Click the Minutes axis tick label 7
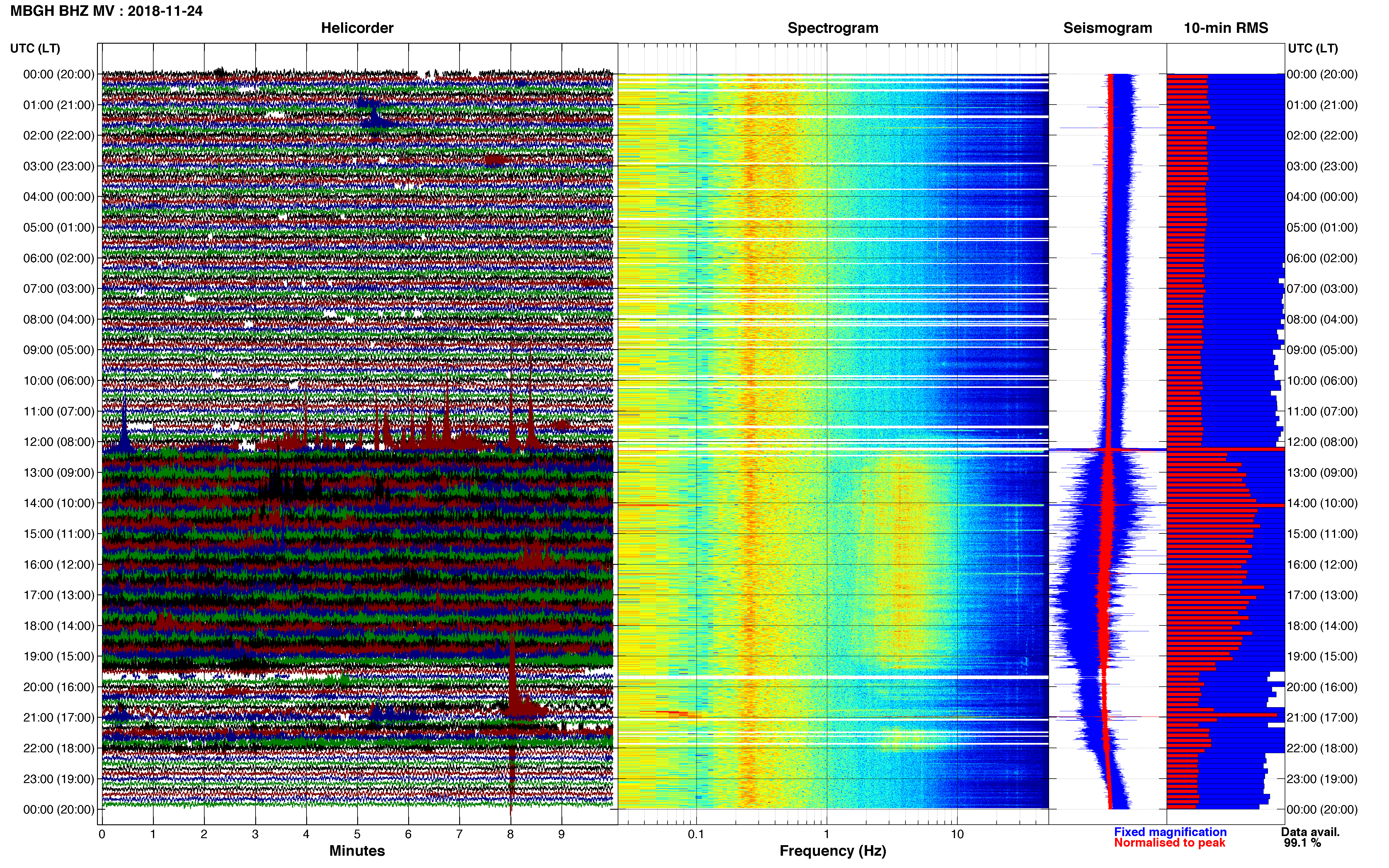 pyautogui.click(x=459, y=834)
